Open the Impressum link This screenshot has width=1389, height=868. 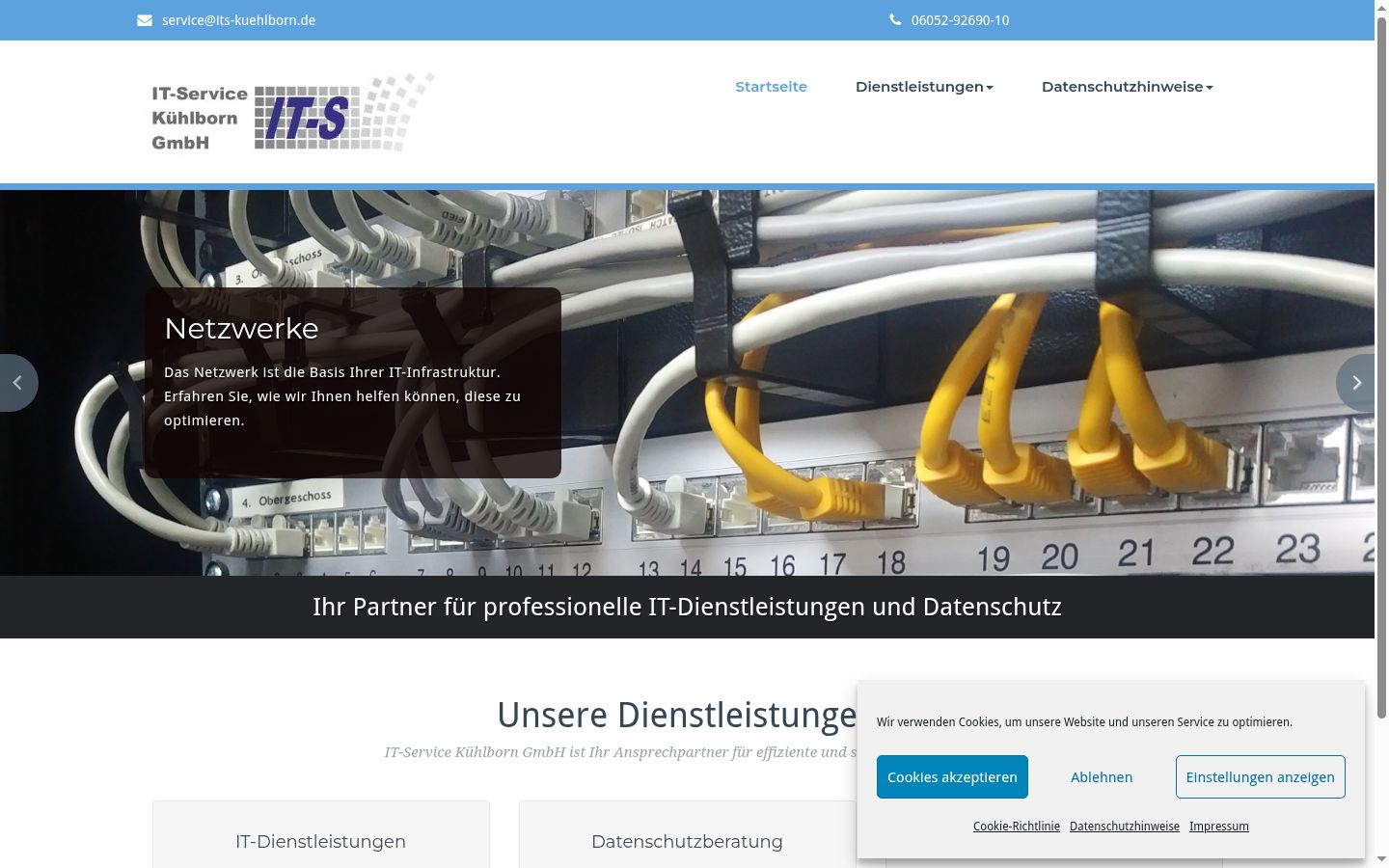[x=1219, y=827]
